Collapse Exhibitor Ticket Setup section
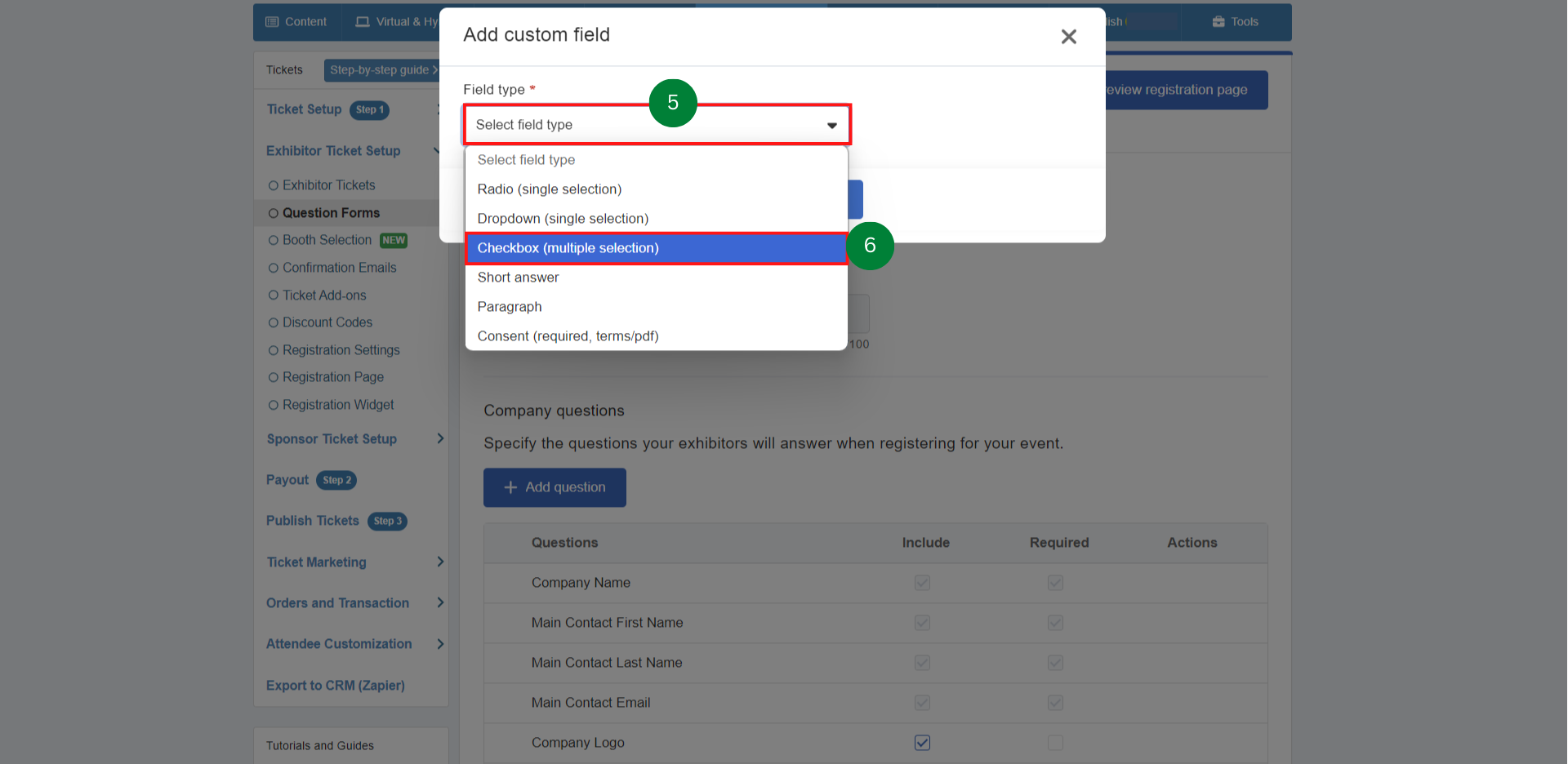This screenshot has width=1568, height=764. (437, 151)
